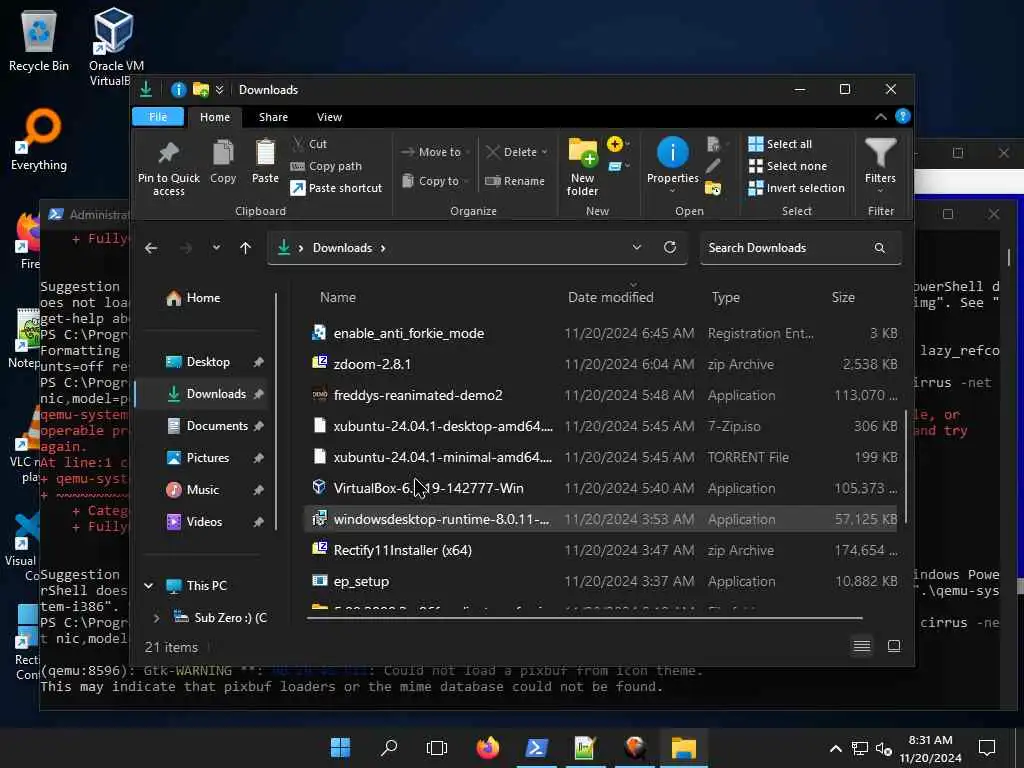Viewport: 1024px width, 768px height.
Task: Open Explorer help question mark icon
Action: (903, 116)
